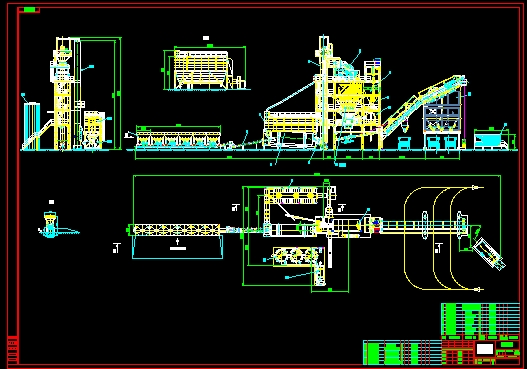Viewport: 527px width, 369px height.
Task: Select the cold feed bin row in elevation view
Action: 178,139
